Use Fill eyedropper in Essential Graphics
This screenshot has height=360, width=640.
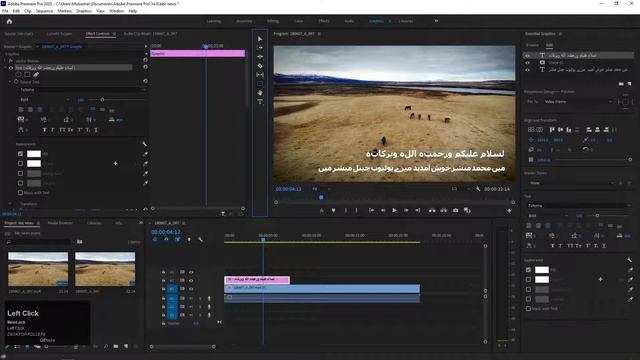(630, 270)
